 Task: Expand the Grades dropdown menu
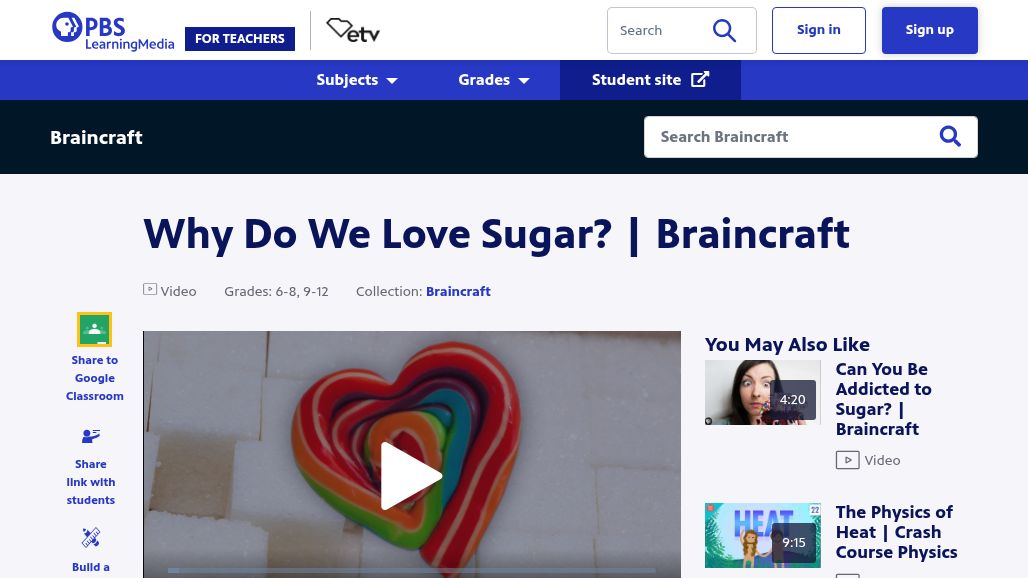click(x=494, y=80)
